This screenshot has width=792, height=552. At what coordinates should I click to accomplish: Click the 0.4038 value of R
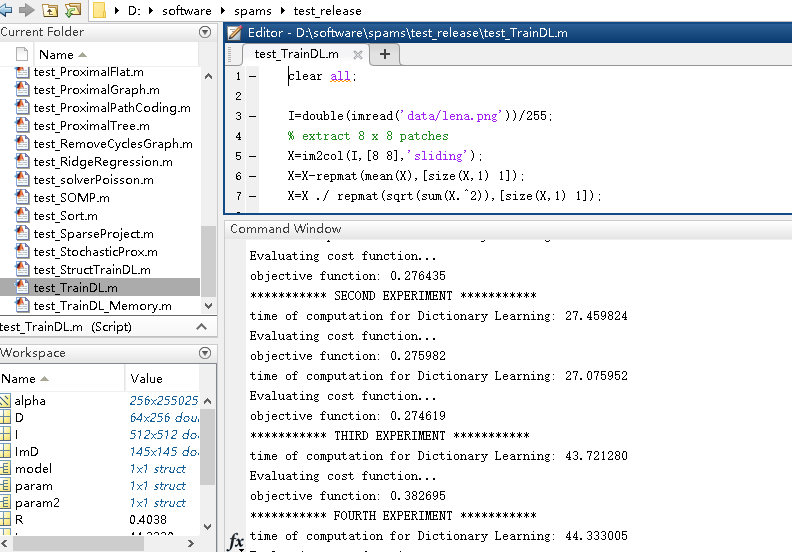point(147,520)
